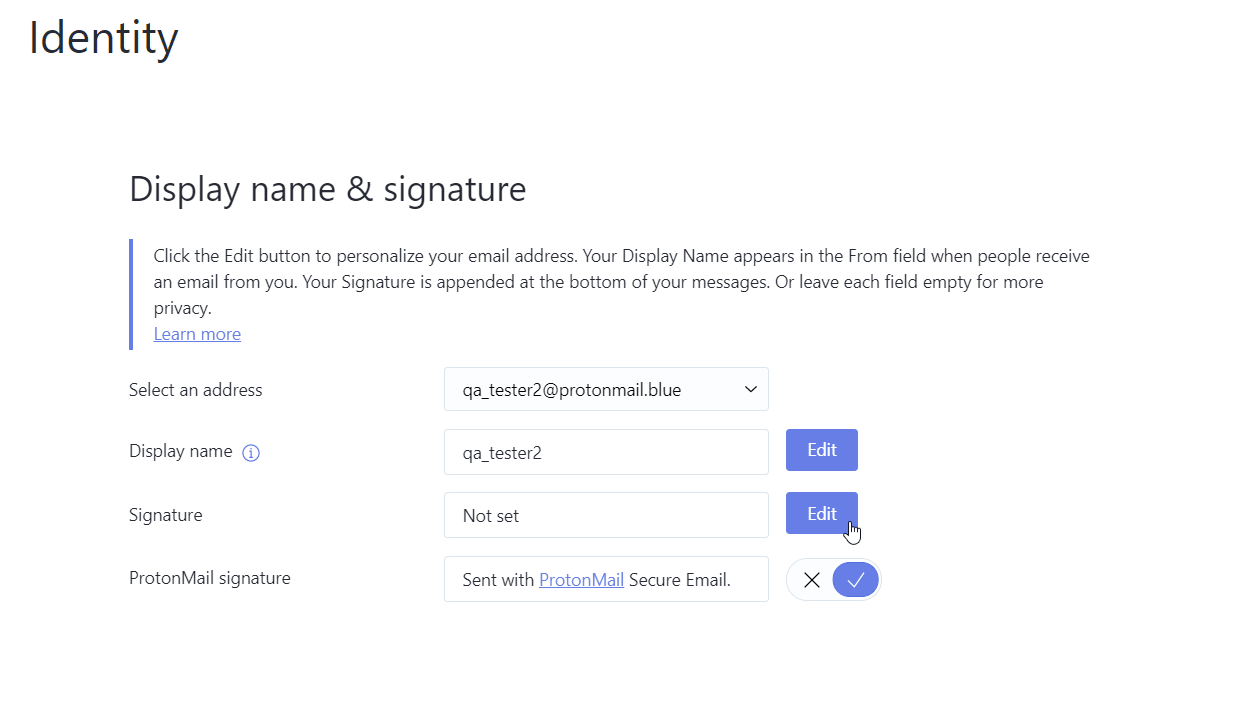Click the 'Sent with ProtonMail Secure Email' preview

tap(606, 579)
